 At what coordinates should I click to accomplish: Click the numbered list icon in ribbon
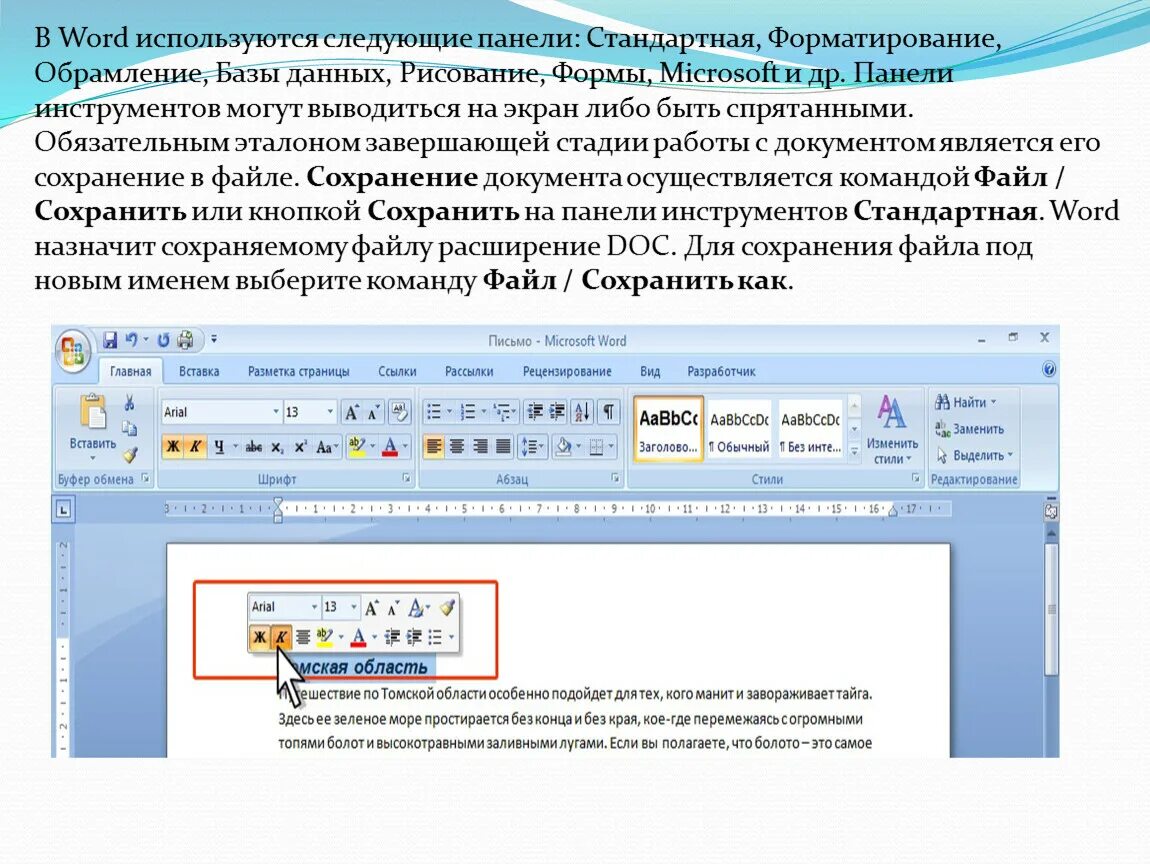coord(468,412)
